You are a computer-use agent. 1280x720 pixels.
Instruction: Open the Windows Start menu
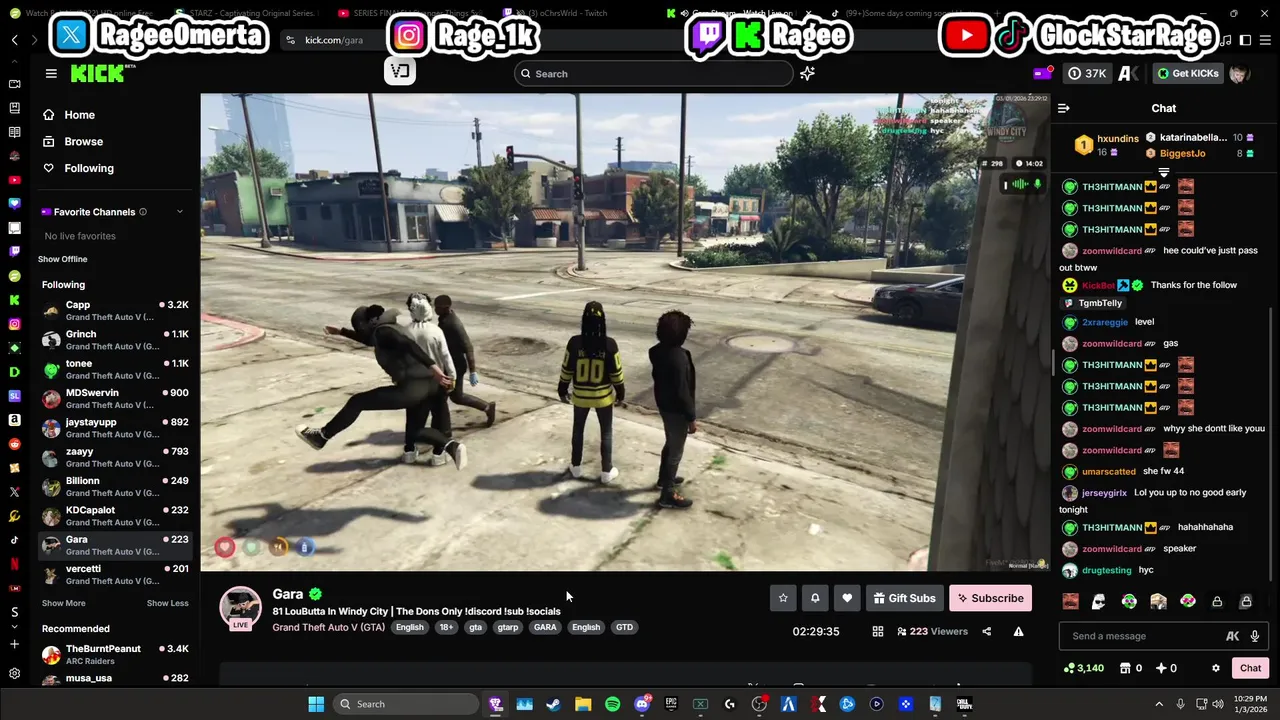tap(316, 704)
